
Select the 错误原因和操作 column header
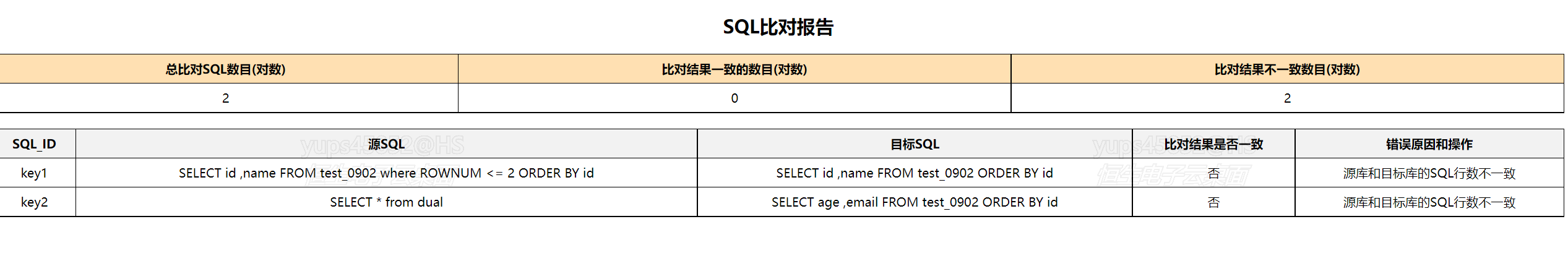tap(1429, 144)
